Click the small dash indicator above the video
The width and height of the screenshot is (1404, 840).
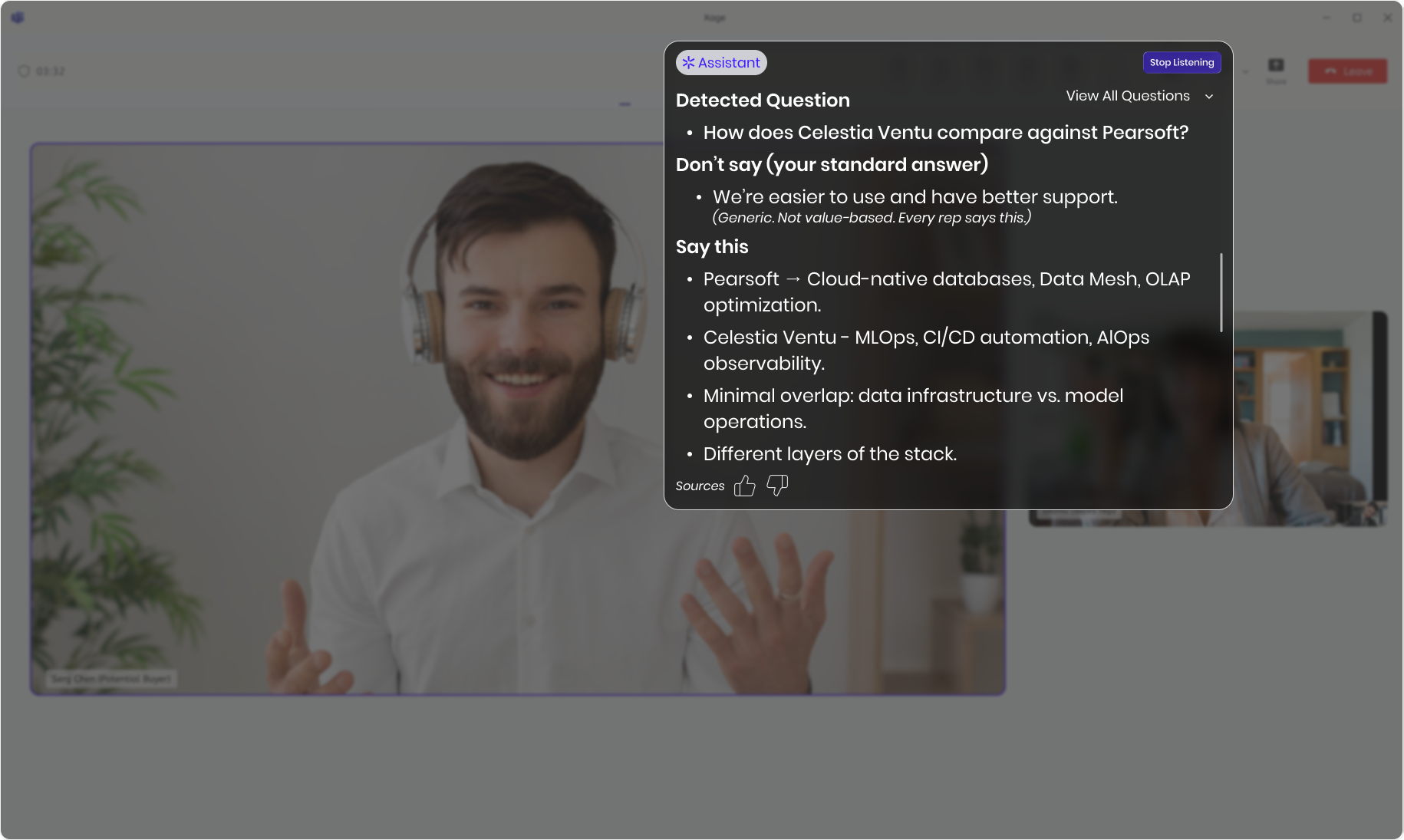tap(625, 104)
